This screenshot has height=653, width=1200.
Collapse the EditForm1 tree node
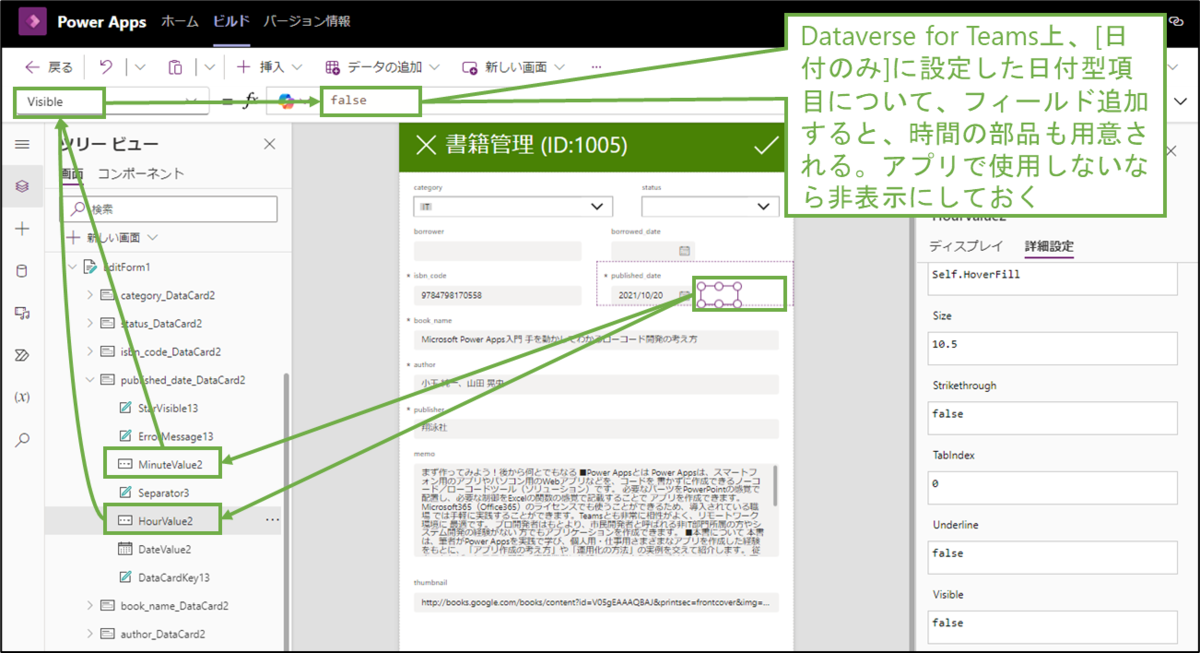[72, 268]
